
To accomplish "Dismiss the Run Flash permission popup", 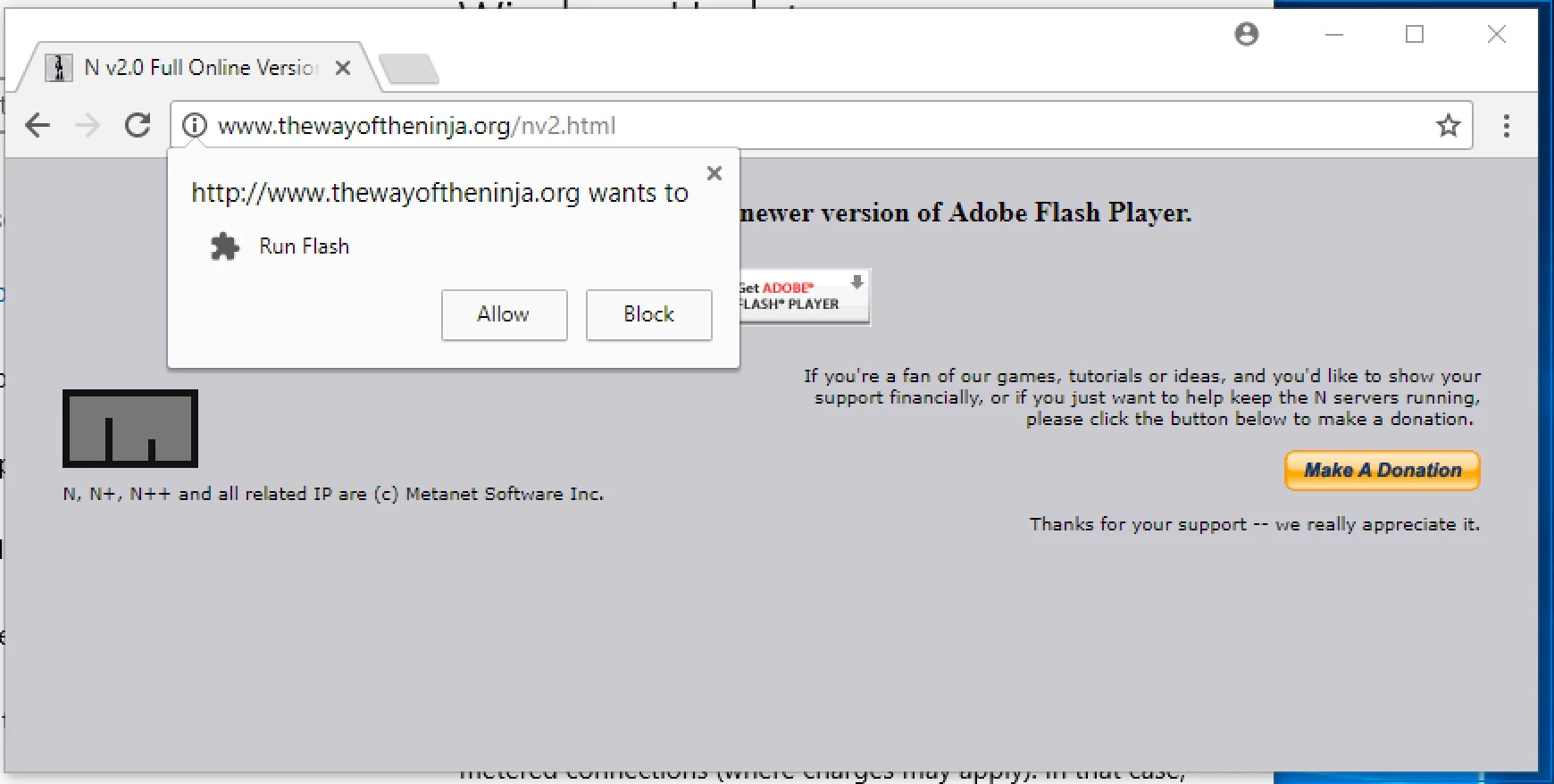I will 714,173.
